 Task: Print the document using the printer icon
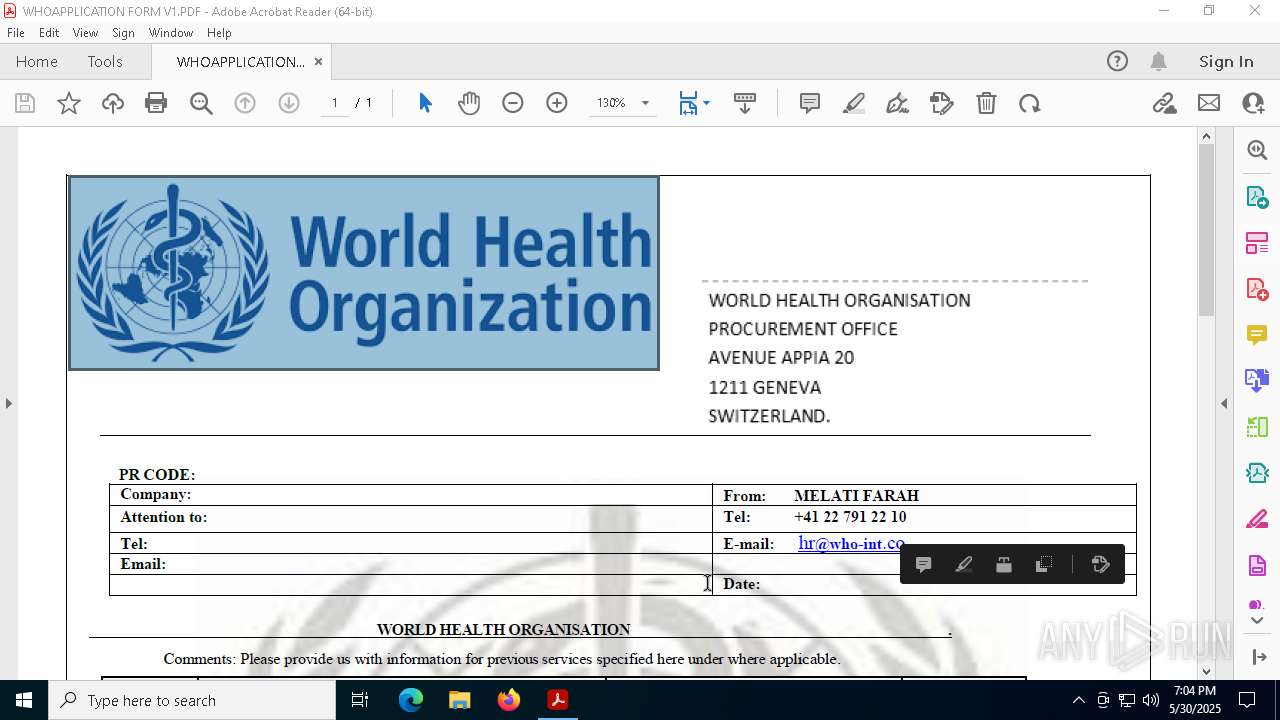[x=156, y=103]
